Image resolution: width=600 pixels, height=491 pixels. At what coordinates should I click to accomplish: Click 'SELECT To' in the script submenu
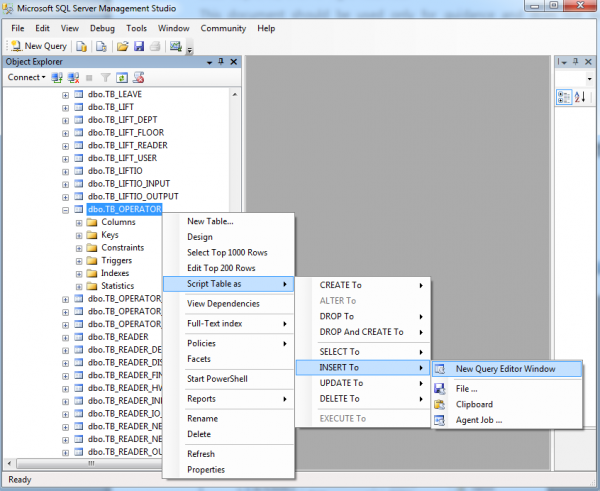[340, 351]
